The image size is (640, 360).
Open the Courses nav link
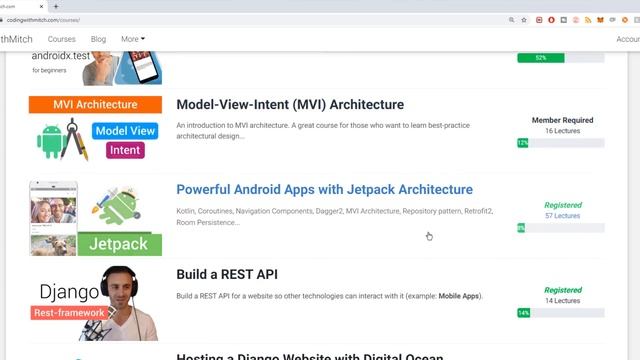62,39
